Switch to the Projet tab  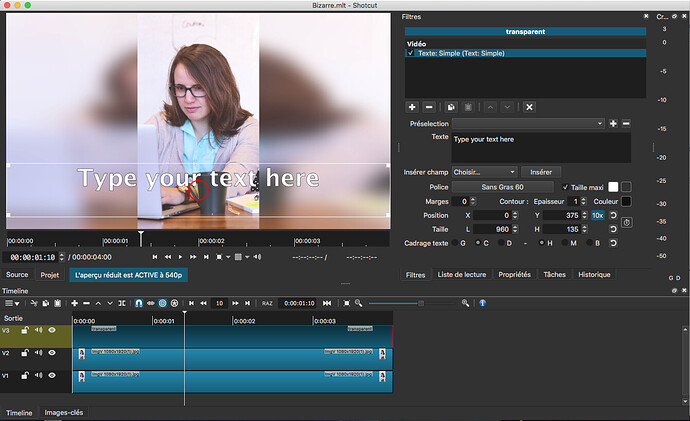pyautogui.click(x=50, y=275)
